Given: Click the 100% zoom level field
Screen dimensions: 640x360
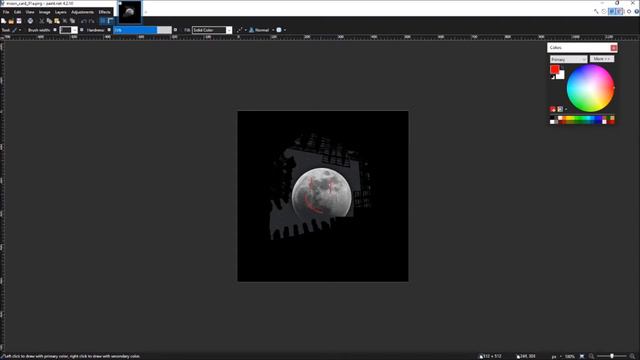Looking at the screenshot, I should (570, 356).
